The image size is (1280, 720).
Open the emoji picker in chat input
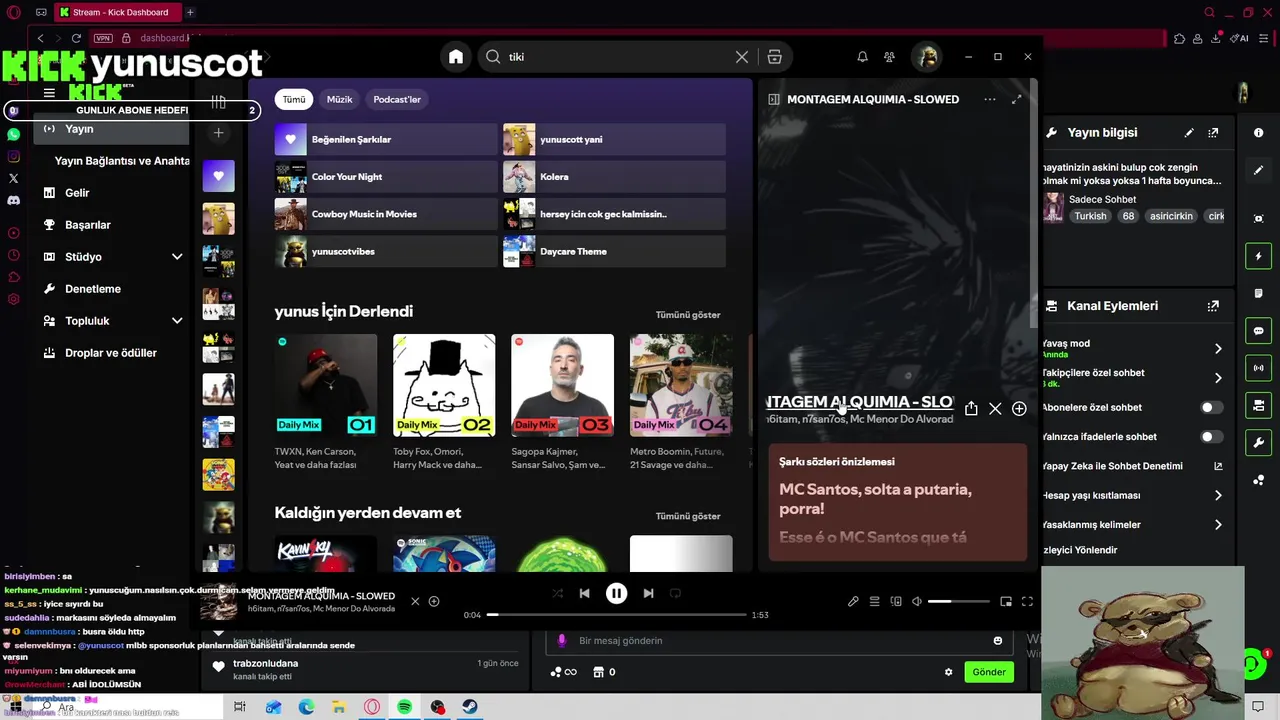pyautogui.click(x=997, y=640)
